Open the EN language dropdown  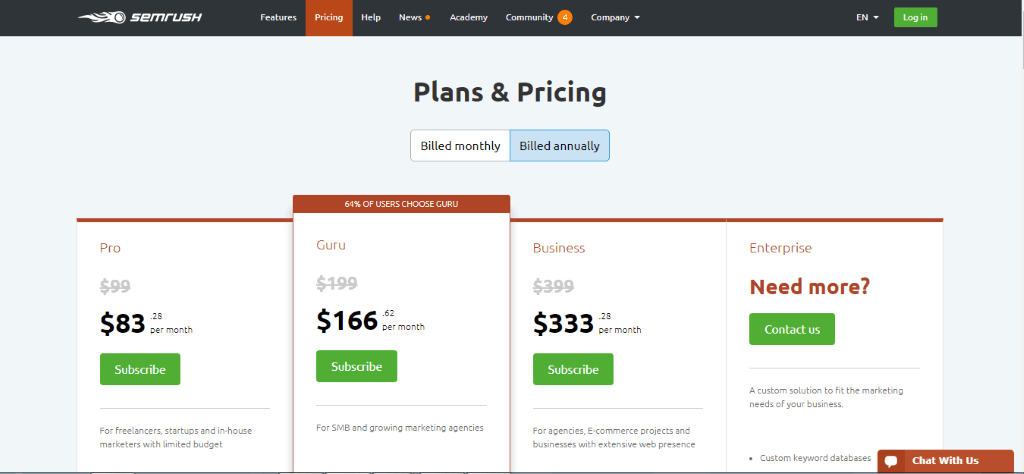pyautogui.click(x=867, y=18)
